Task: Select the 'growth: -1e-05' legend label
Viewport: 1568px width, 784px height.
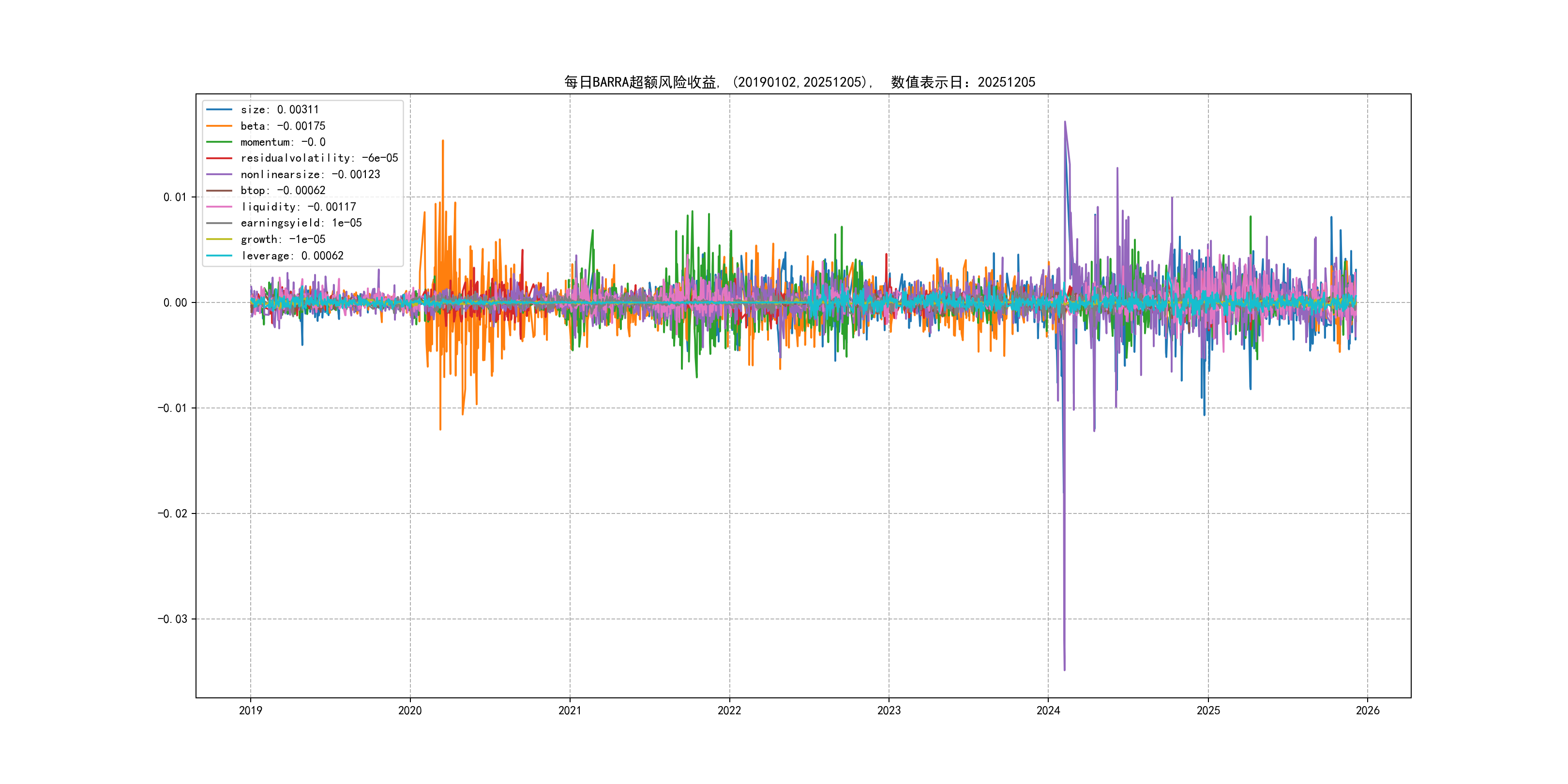Action: [283, 239]
